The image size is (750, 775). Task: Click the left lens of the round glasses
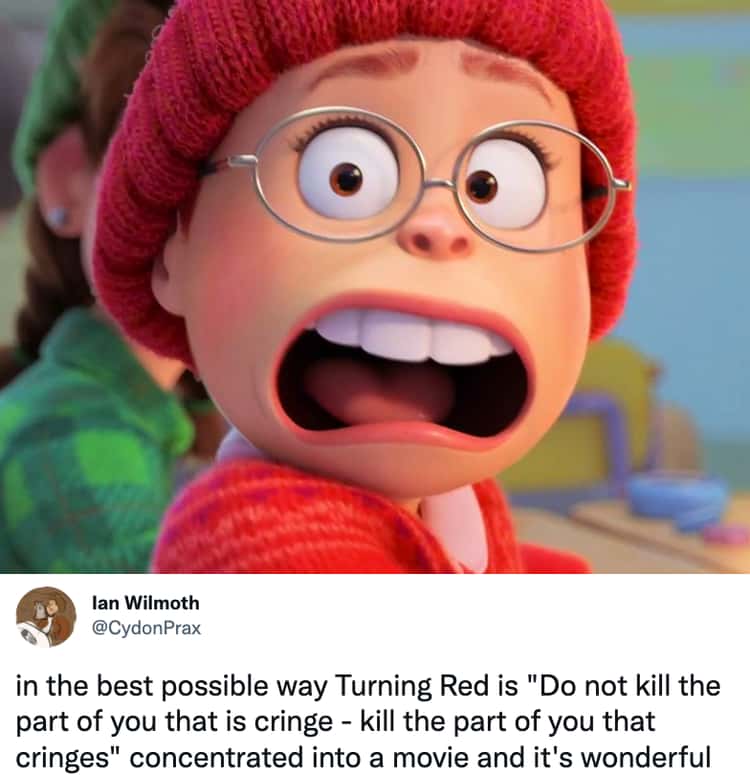340,174
